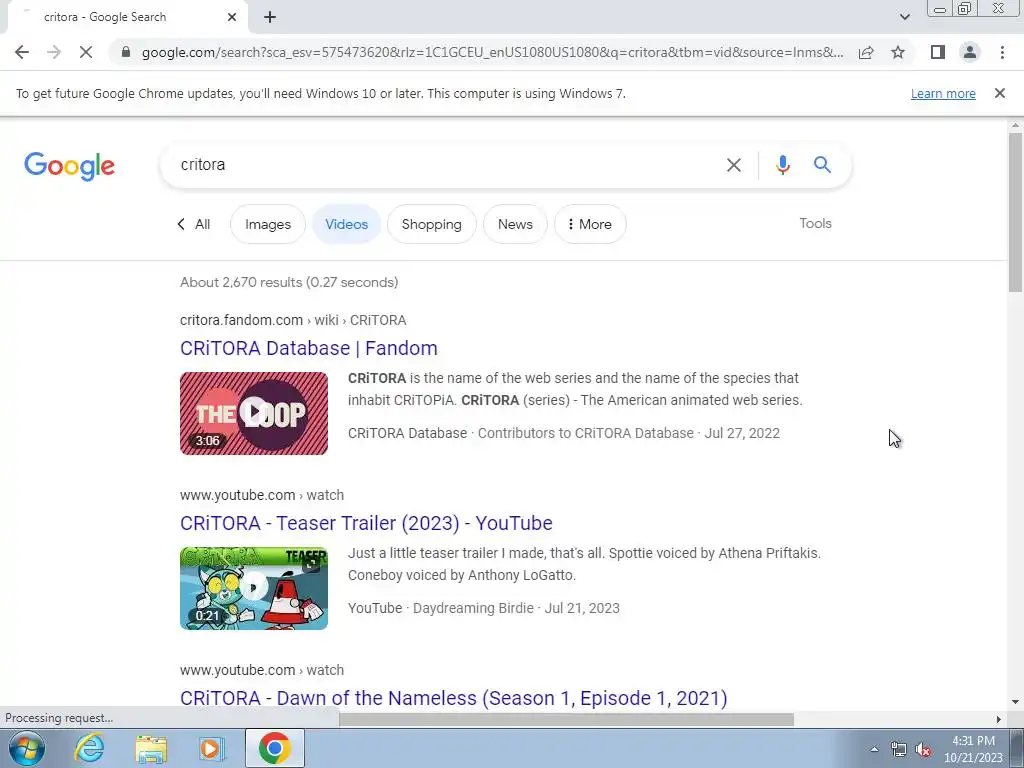This screenshot has height=768, width=1024.
Task: Open Dawn of the Nameless result
Action: (x=454, y=698)
